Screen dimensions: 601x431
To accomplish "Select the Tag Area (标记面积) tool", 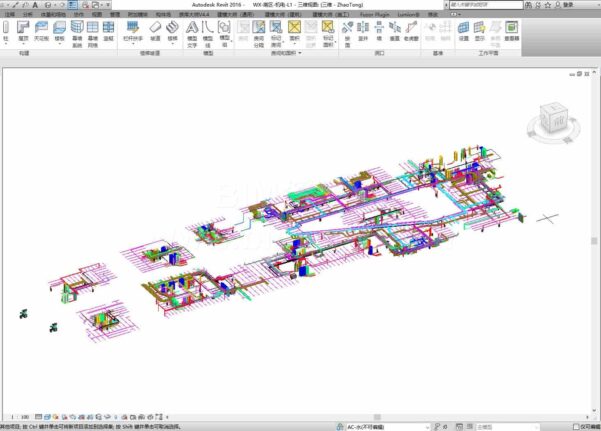I will pyautogui.click(x=328, y=34).
